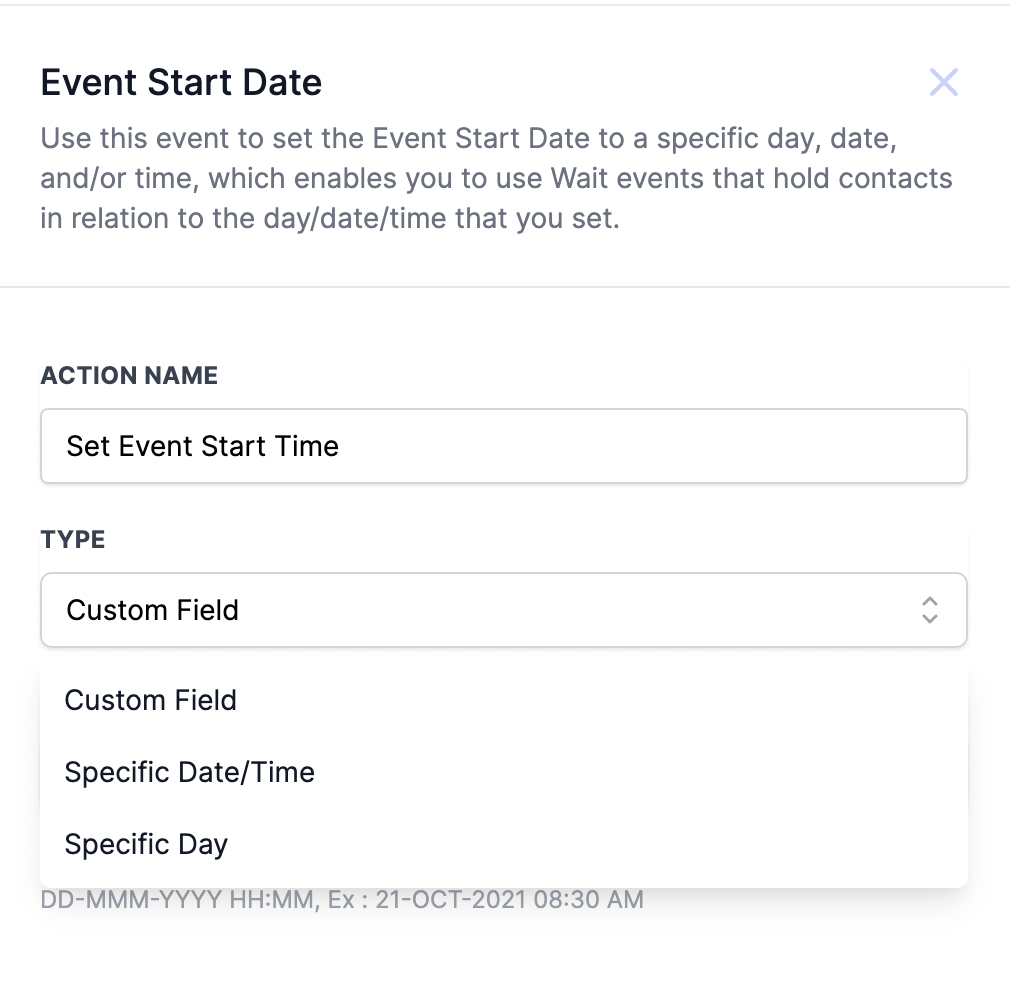Click the Action Name input field
The width and height of the screenshot is (1010, 996).
[503, 446]
